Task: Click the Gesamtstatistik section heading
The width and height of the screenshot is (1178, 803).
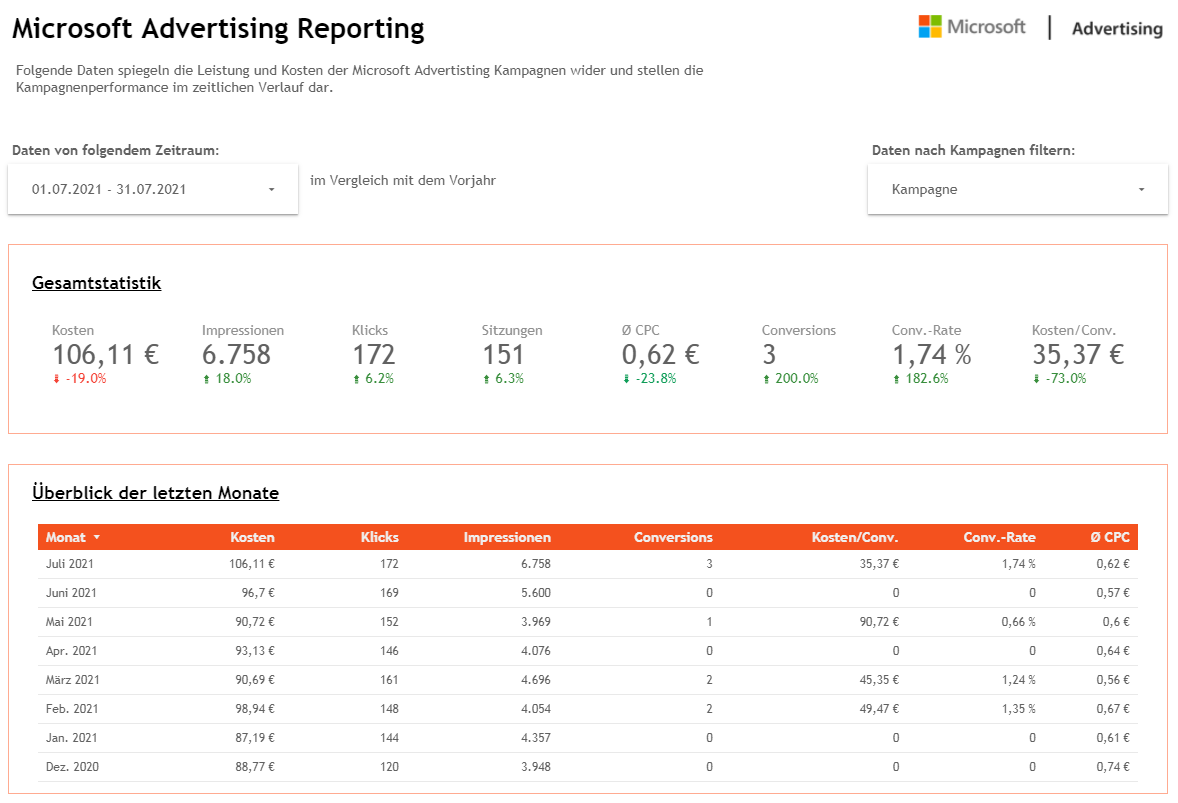Action: [x=96, y=283]
